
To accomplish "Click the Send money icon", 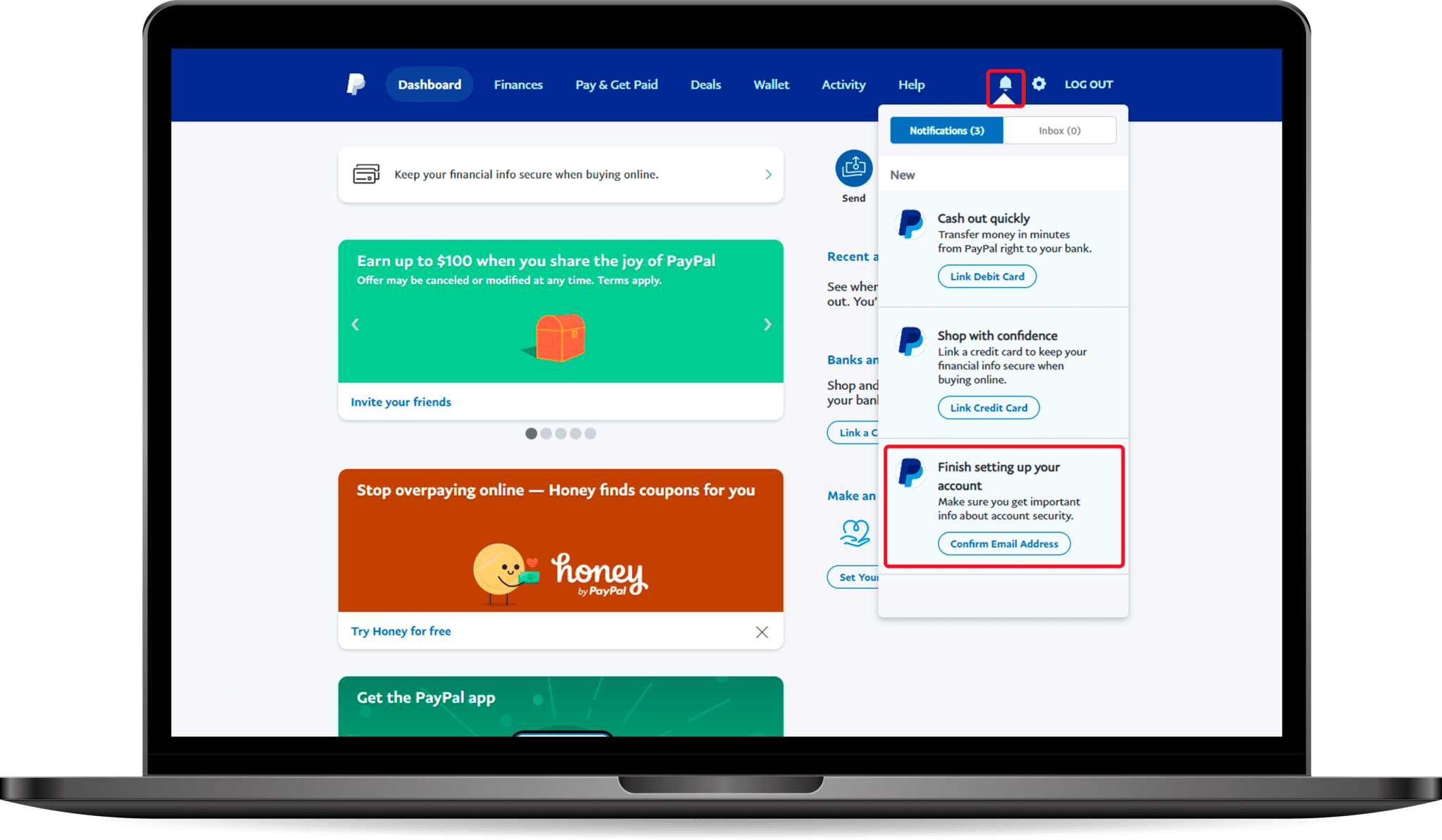I will [x=853, y=168].
